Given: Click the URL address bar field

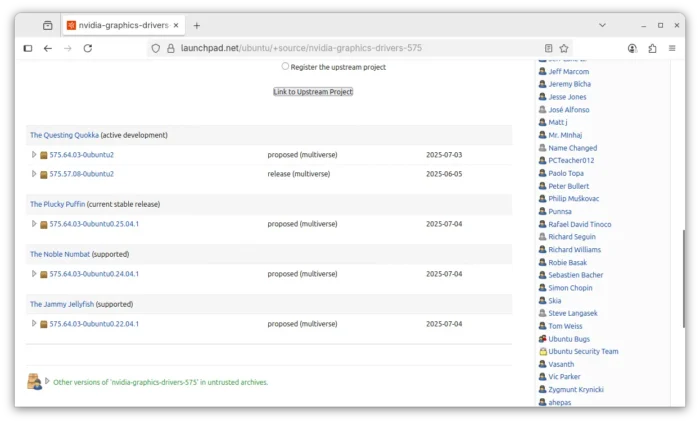Looking at the screenshot, I should 350,48.
